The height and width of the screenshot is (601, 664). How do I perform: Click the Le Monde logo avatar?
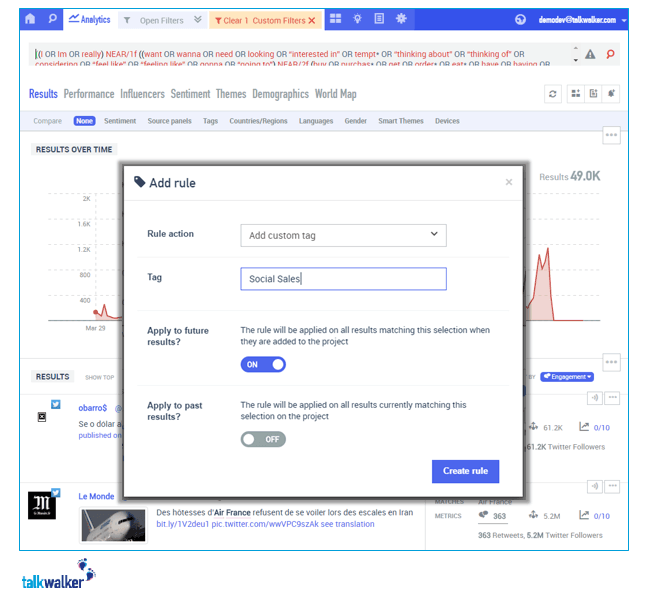(42, 505)
